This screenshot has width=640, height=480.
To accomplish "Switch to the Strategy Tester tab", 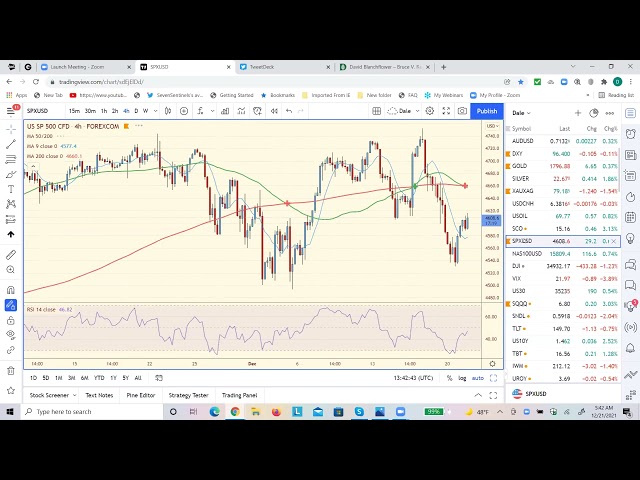I will pos(188,395).
